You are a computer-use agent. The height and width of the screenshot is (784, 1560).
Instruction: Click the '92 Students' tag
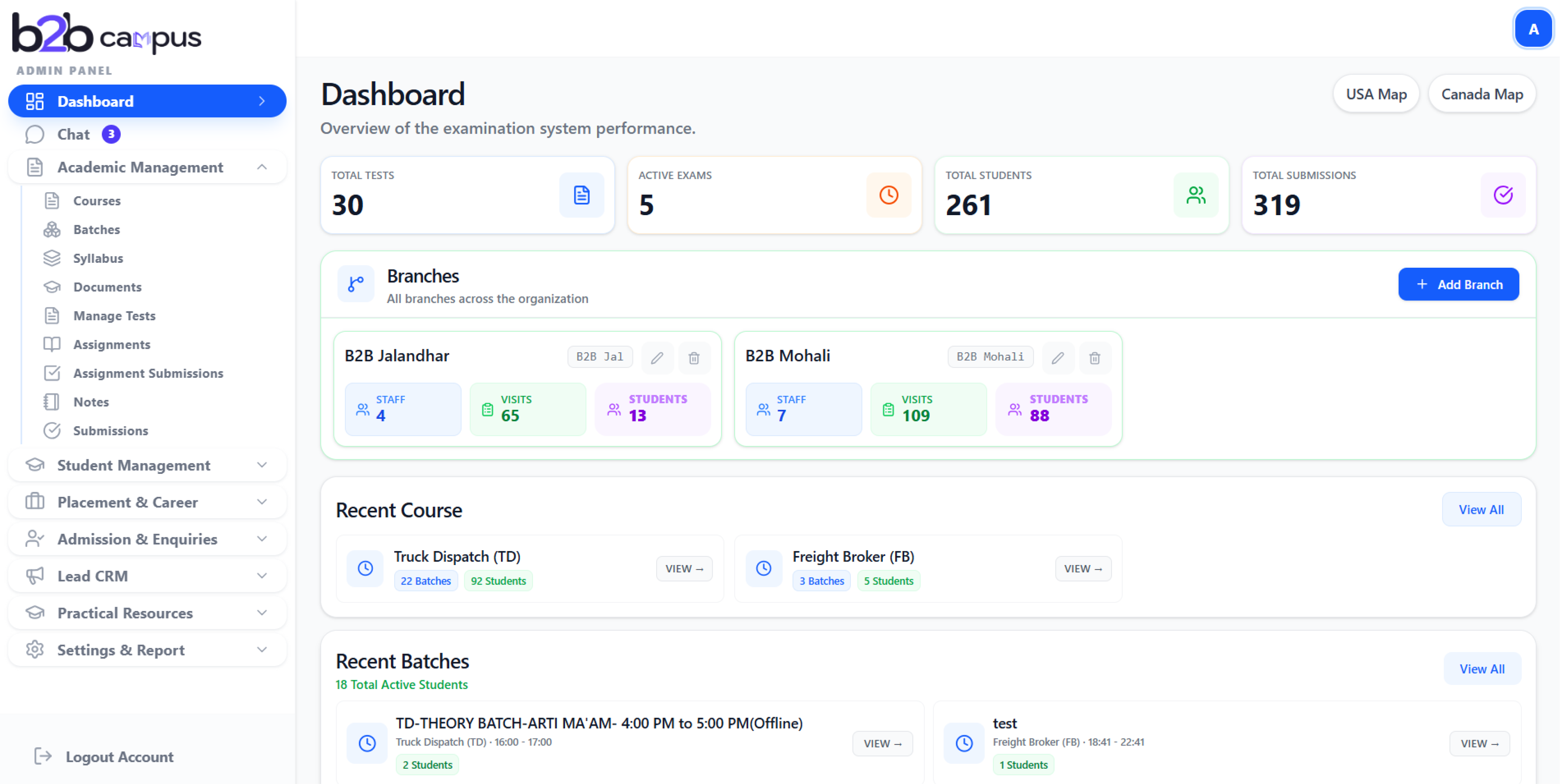(x=498, y=581)
